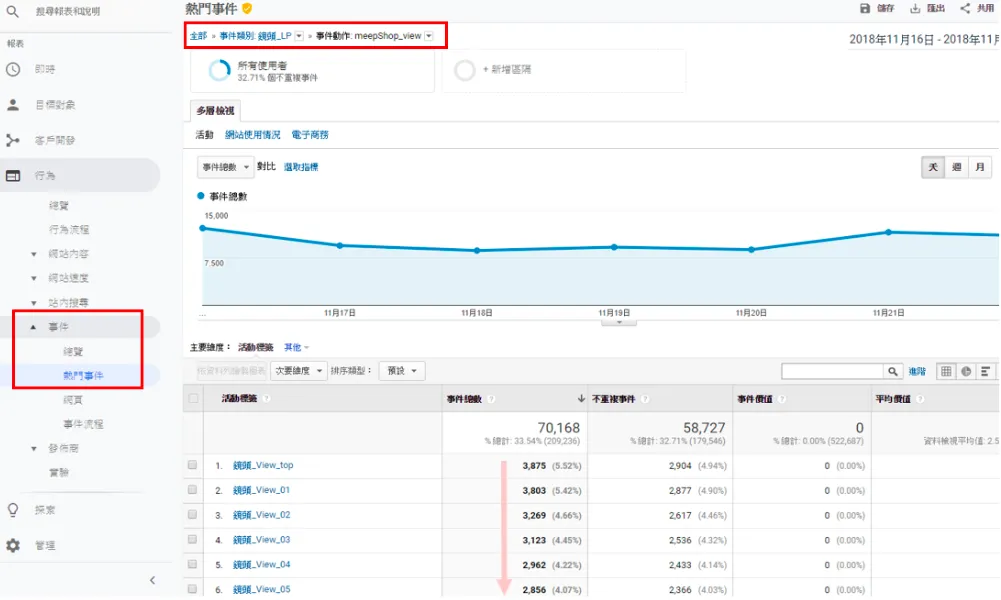This screenshot has height=600, width=1001.
Task: Select the 週 chart interval button
Action: (x=956, y=167)
